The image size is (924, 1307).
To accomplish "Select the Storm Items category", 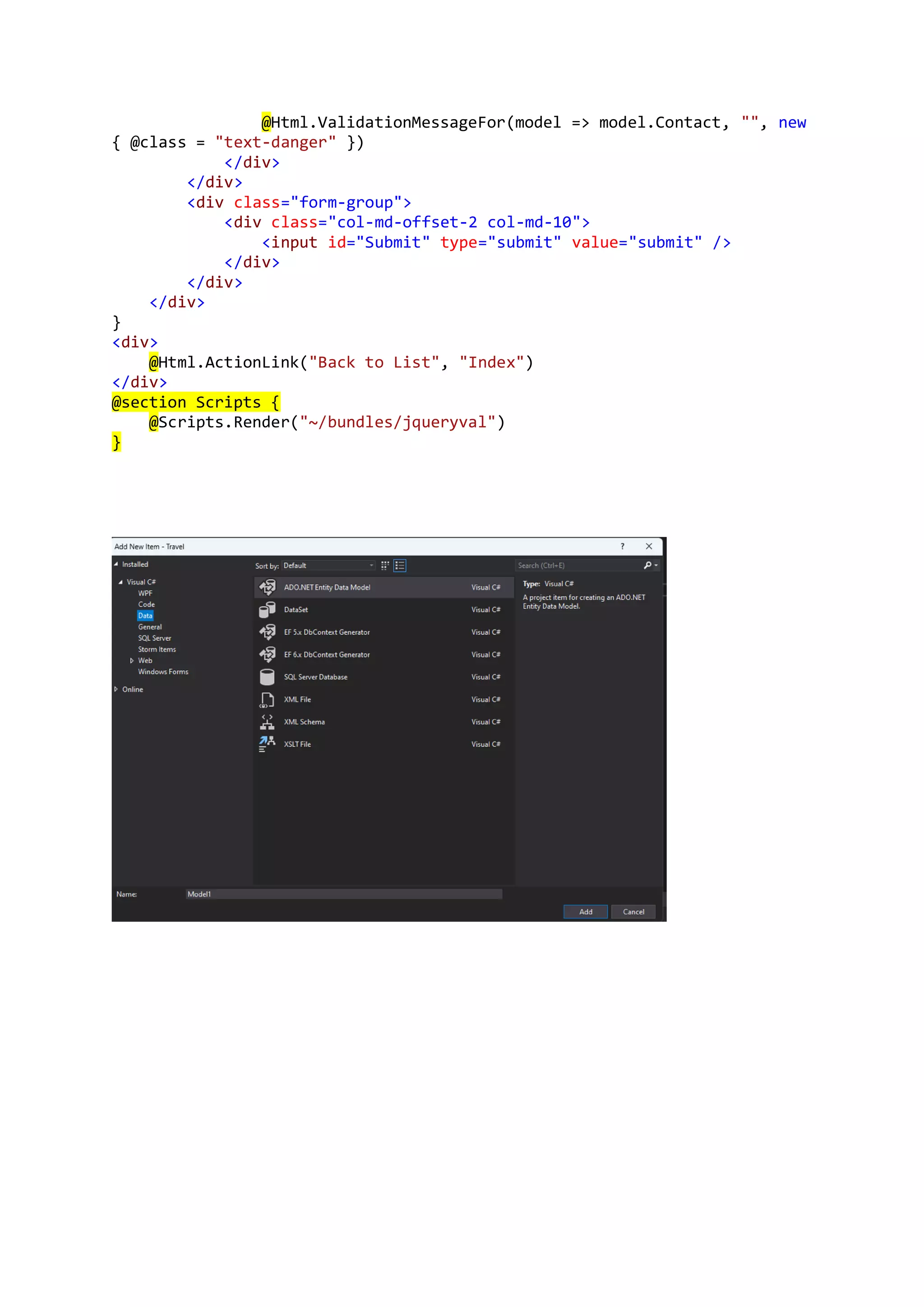I will tap(157, 649).
